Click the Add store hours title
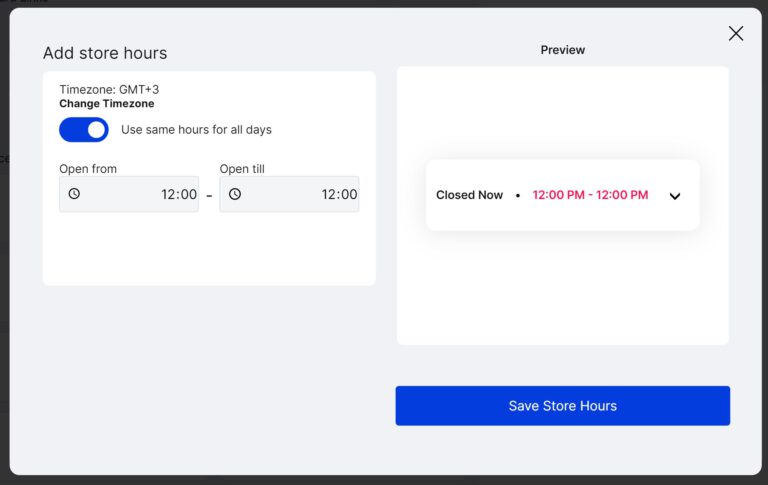 click(105, 53)
